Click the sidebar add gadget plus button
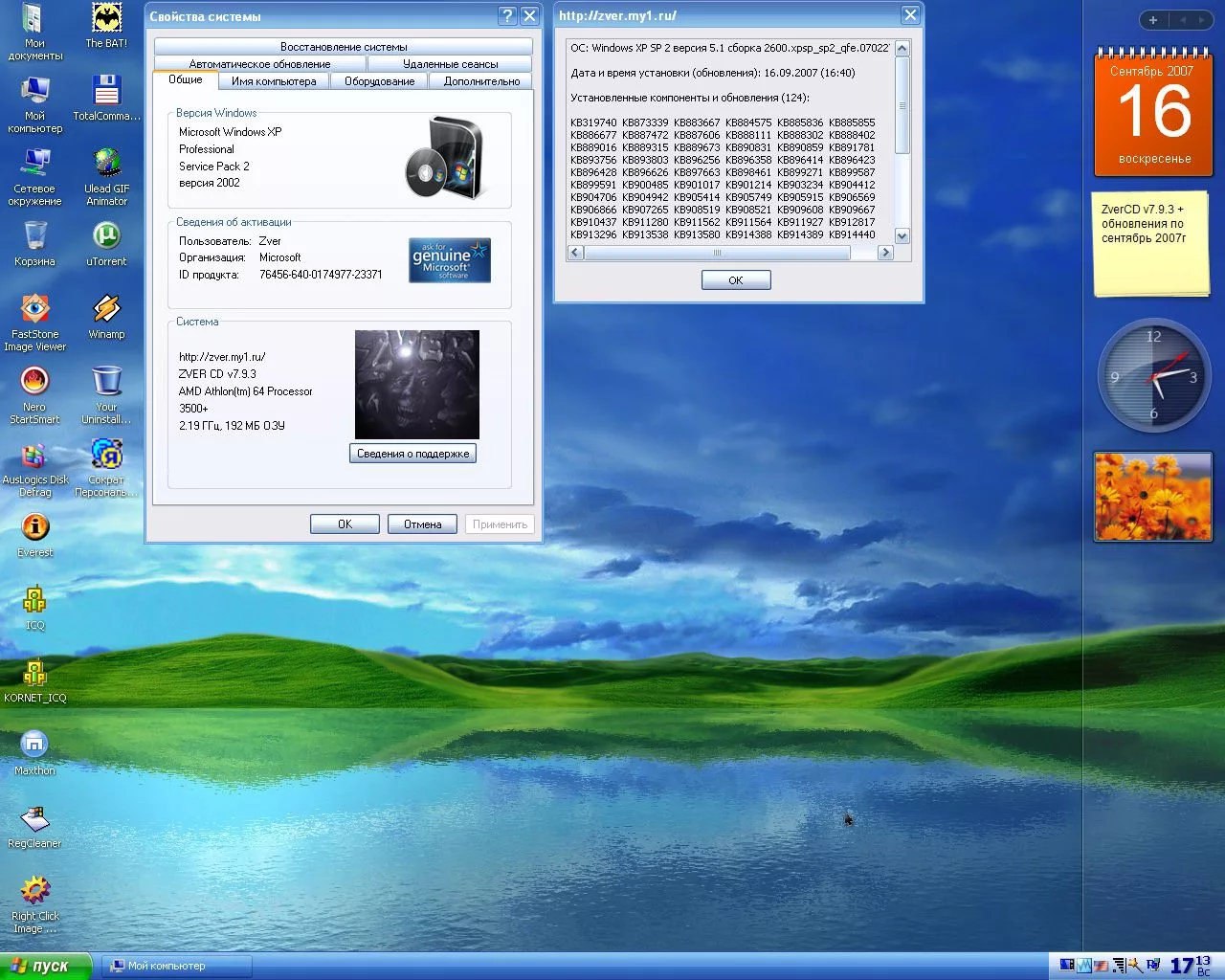The height and width of the screenshot is (980, 1225). point(1153,20)
